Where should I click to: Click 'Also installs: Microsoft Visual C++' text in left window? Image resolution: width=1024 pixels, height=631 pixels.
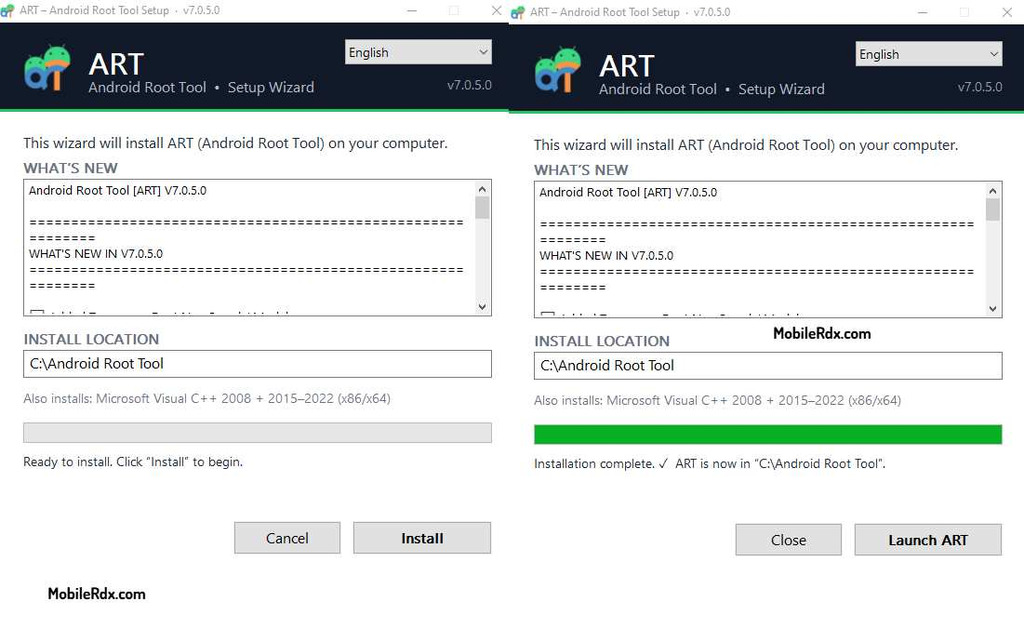[x=207, y=398]
